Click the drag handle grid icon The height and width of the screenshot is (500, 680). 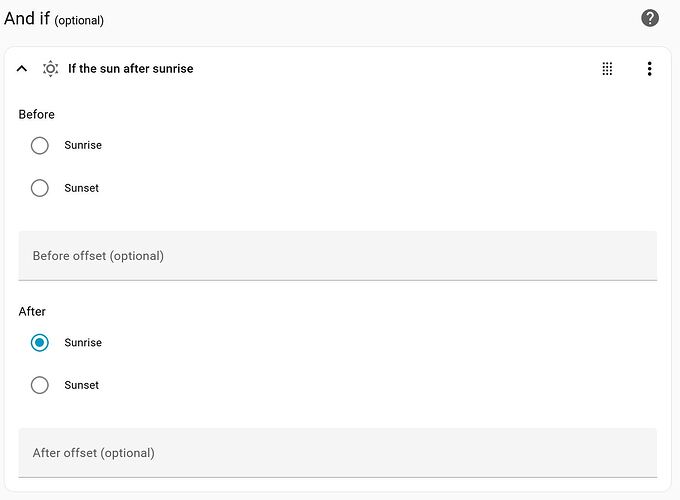coord(607,69)
